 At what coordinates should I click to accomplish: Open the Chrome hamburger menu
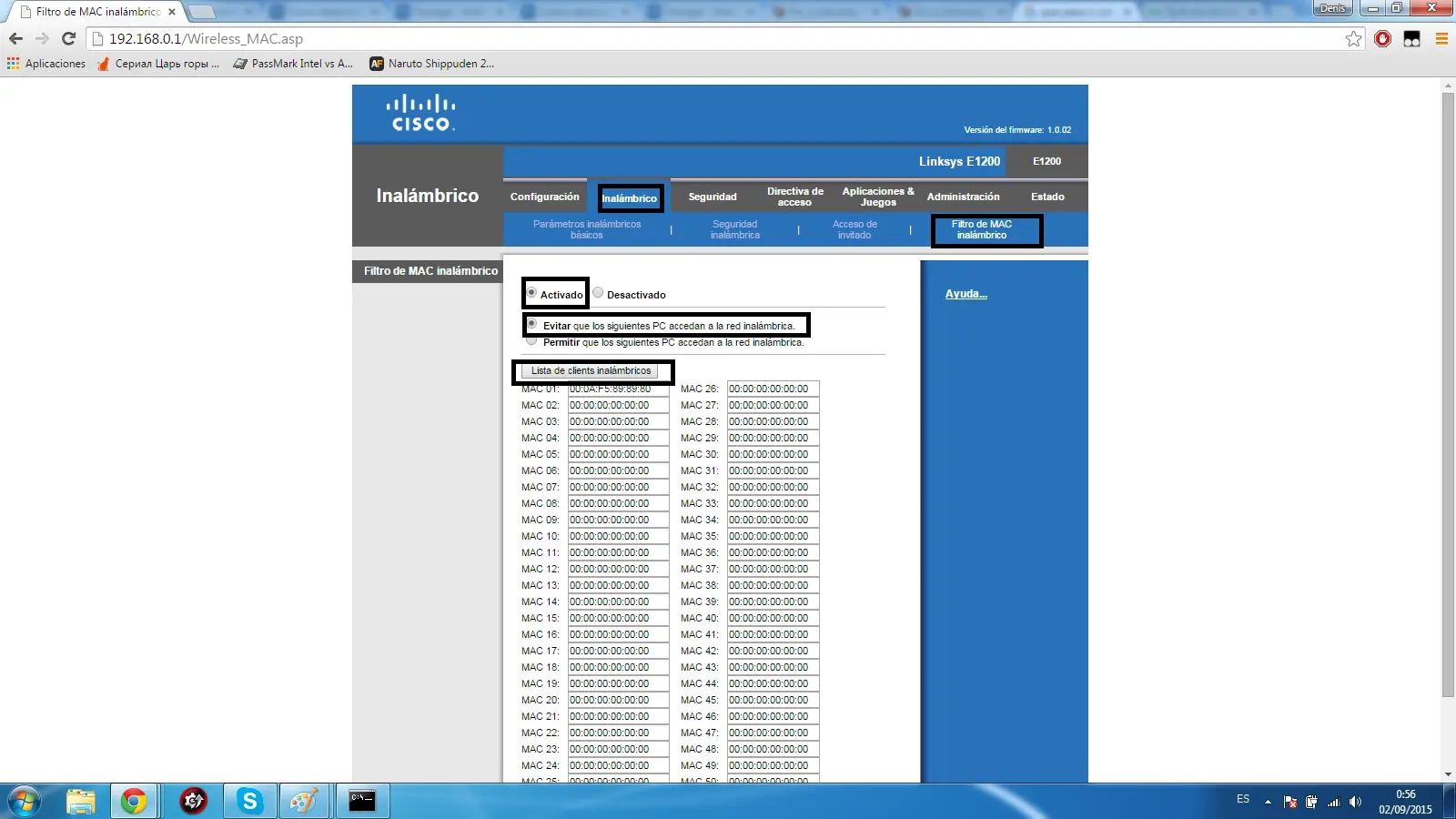click(1441, 39)
